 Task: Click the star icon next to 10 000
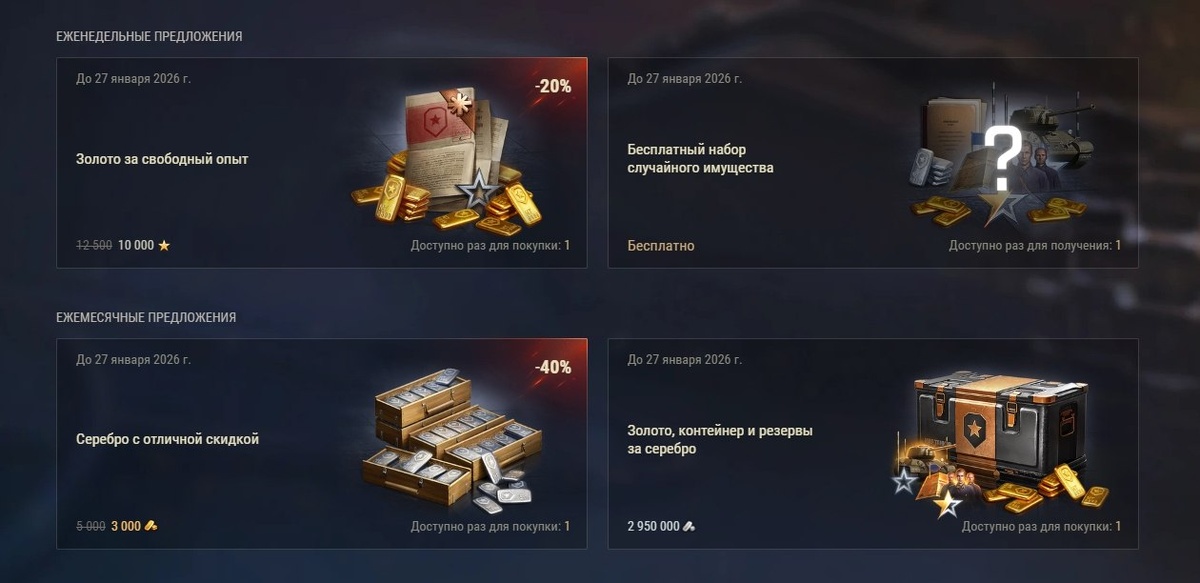(164, 245)
